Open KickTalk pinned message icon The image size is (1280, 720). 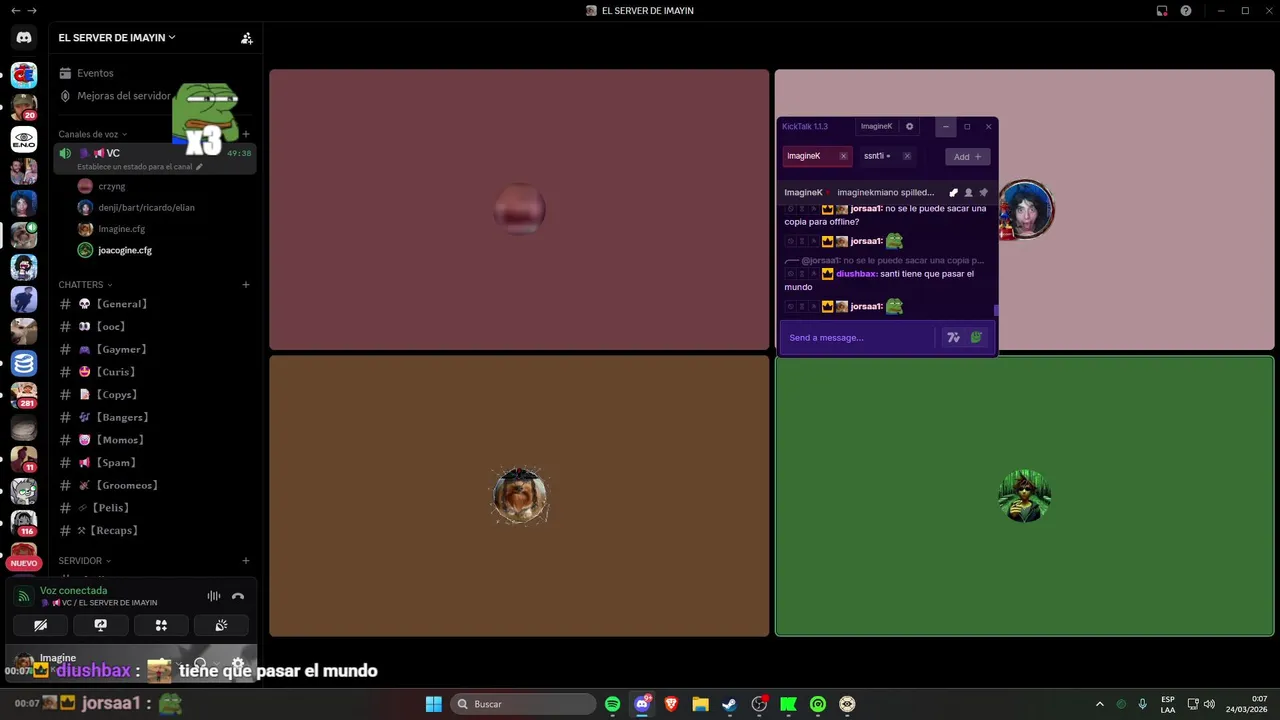point(983,192)
